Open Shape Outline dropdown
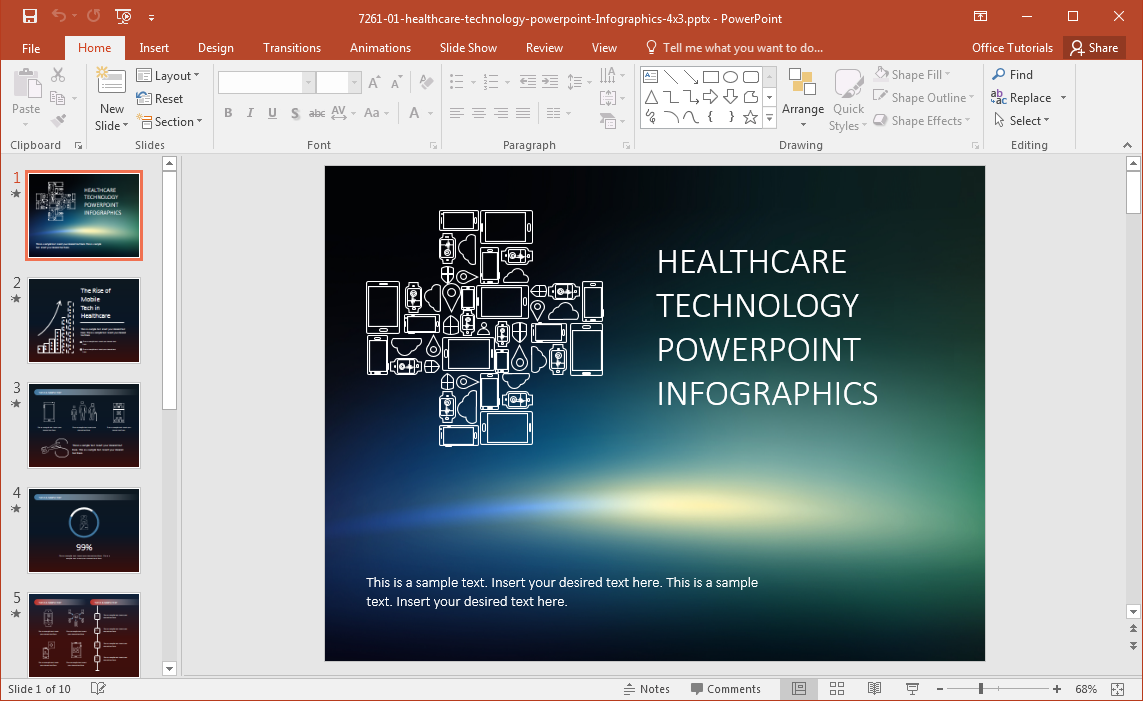The height and width of the screenshot is (701, 1143). (x=924, y=98)
